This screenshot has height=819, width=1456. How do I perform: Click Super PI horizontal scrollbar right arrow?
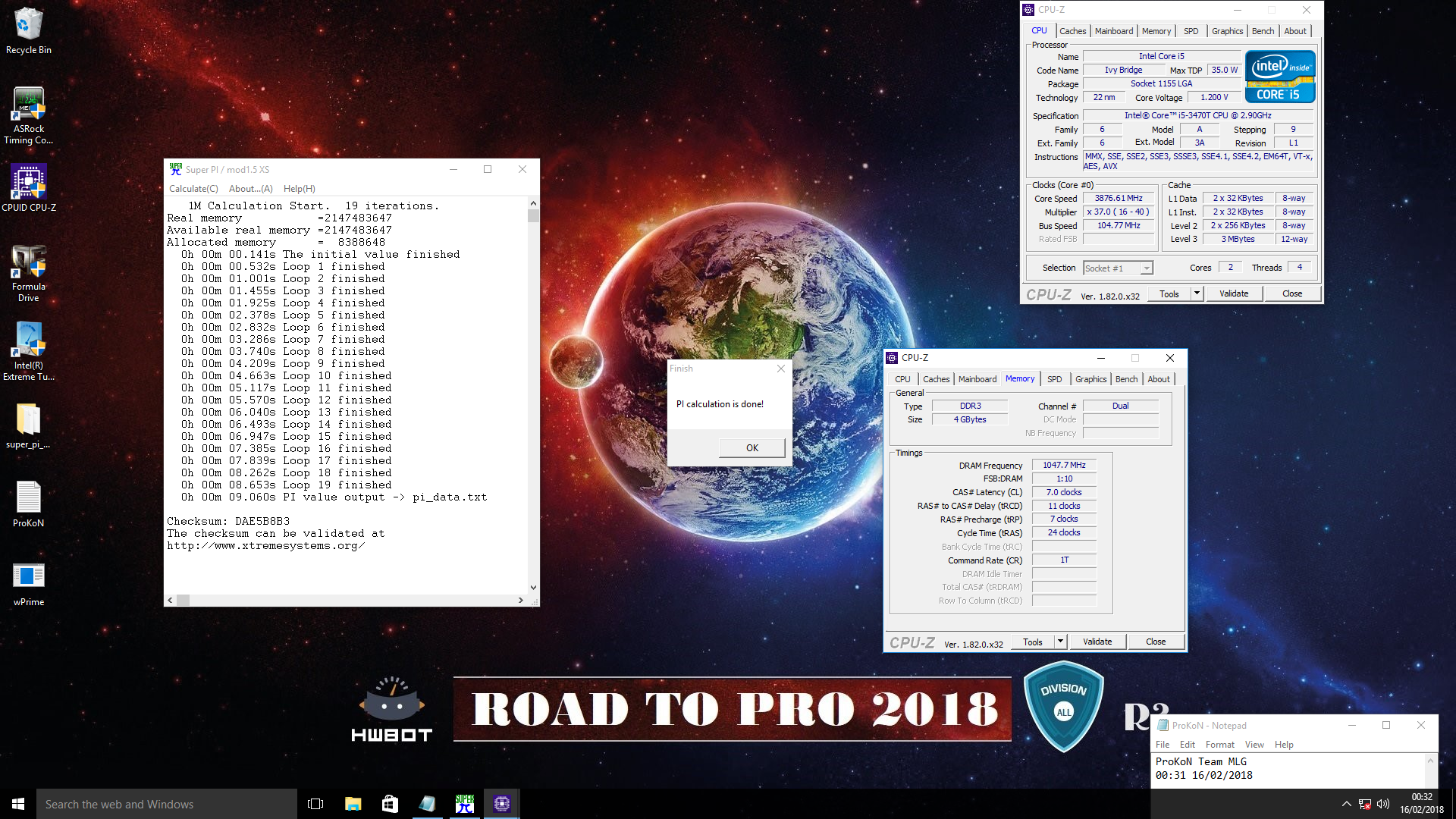click(x=520, y=601)
